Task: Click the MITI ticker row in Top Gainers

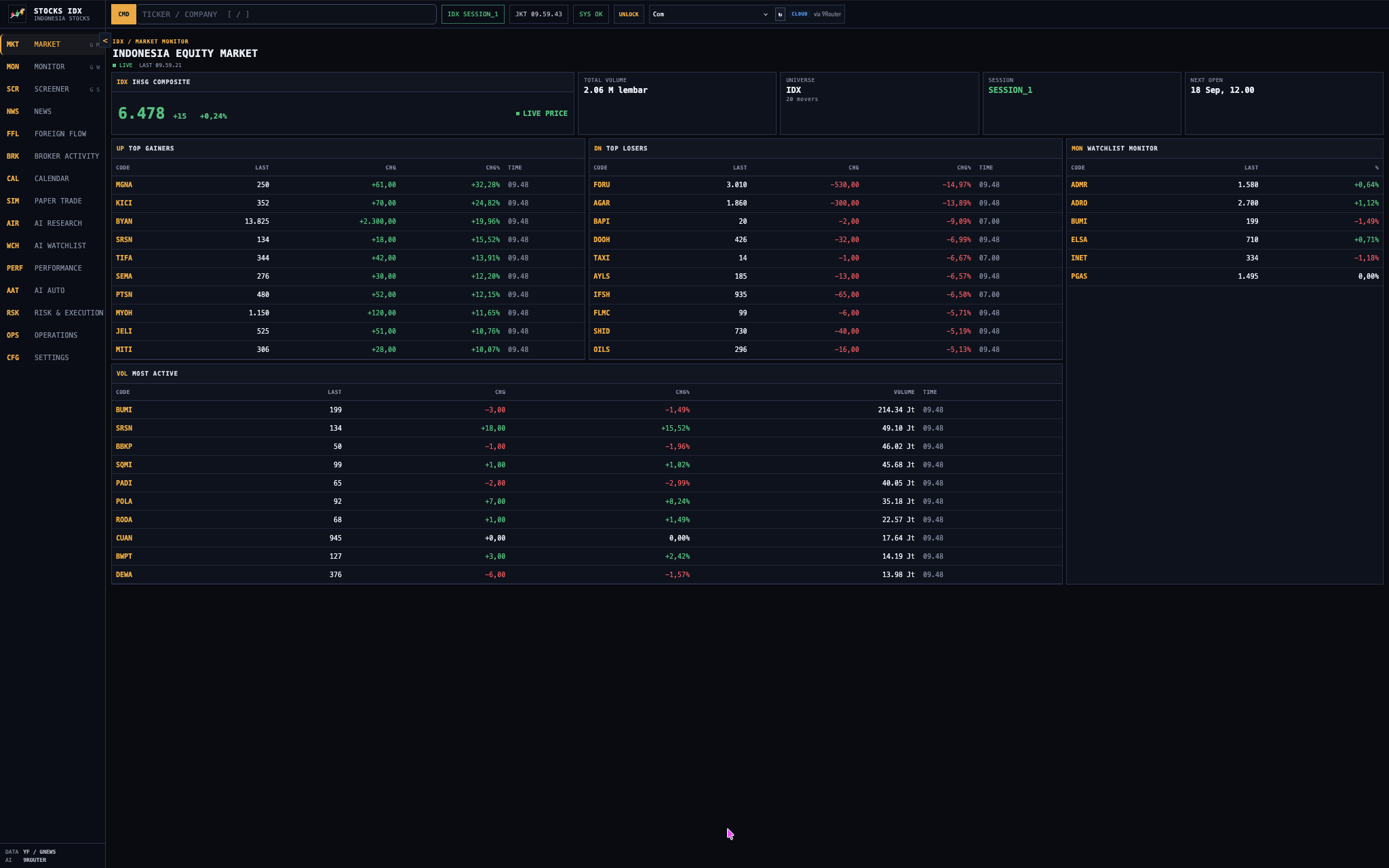Action: pyautogui.click(x=348, y=349)
